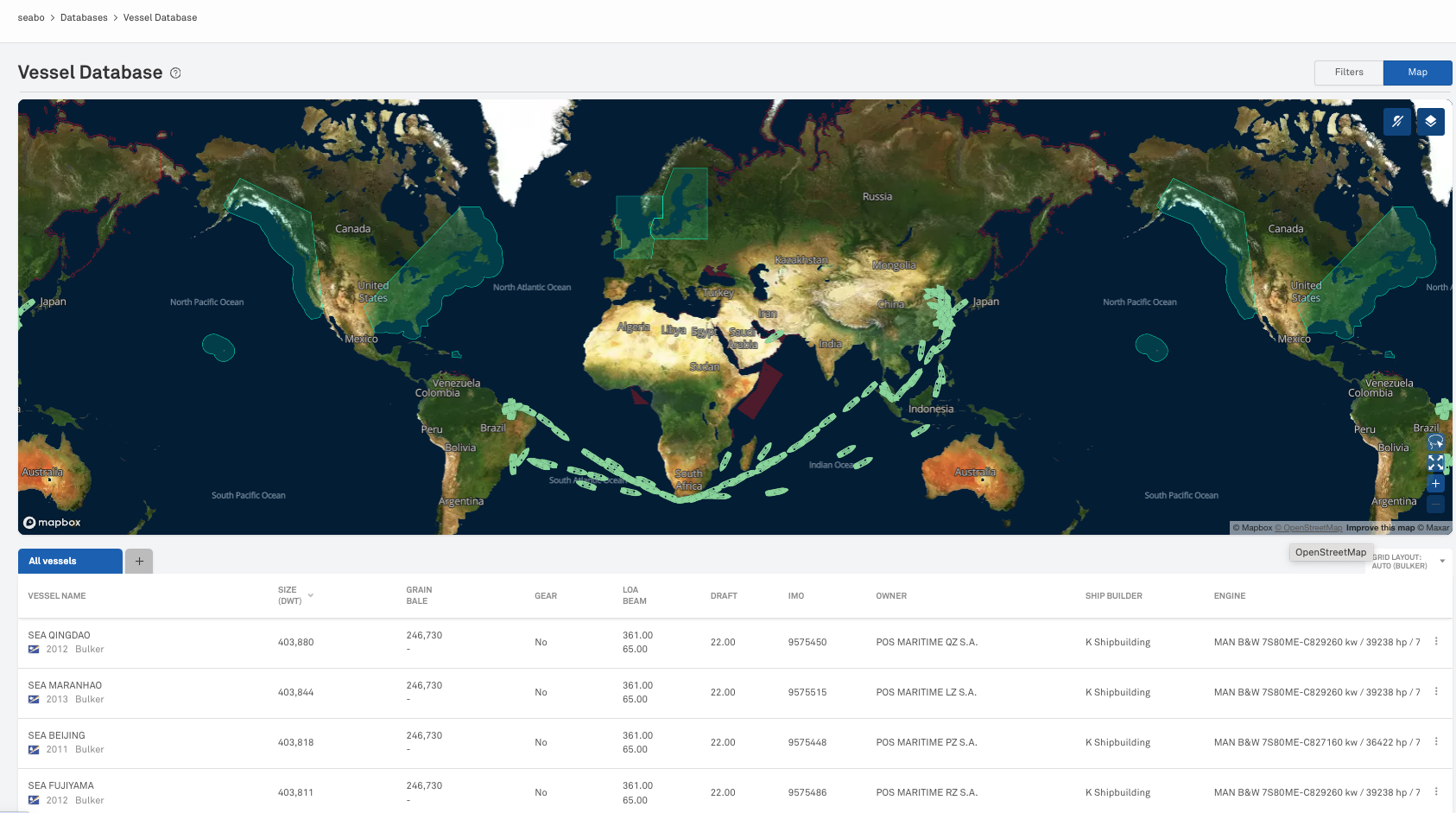1456x813 pixels.
Task: Zoom out on the map
Action: point(1435,504)
